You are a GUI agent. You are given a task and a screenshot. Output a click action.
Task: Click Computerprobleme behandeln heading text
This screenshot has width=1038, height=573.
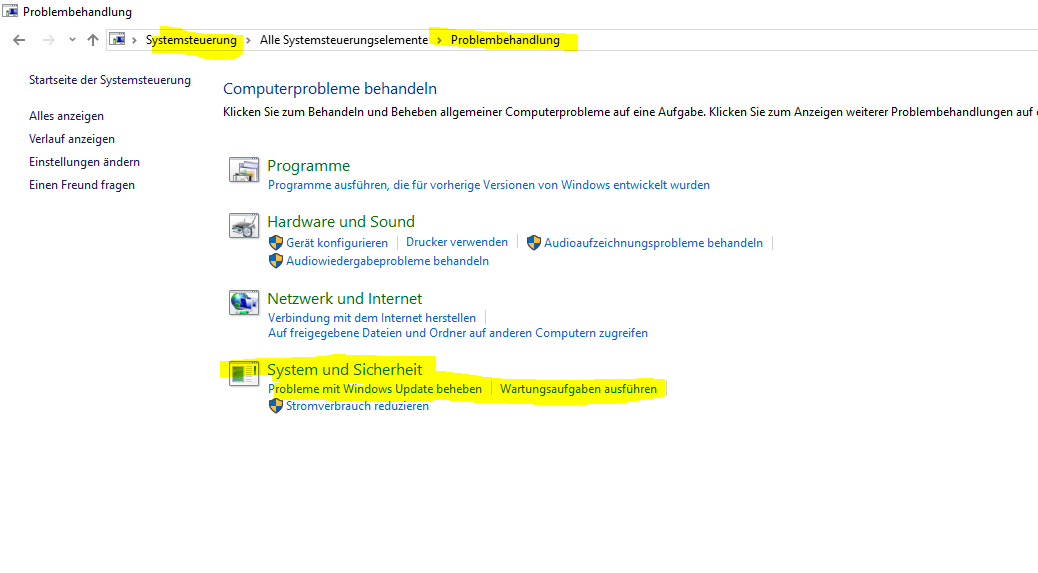330,89
